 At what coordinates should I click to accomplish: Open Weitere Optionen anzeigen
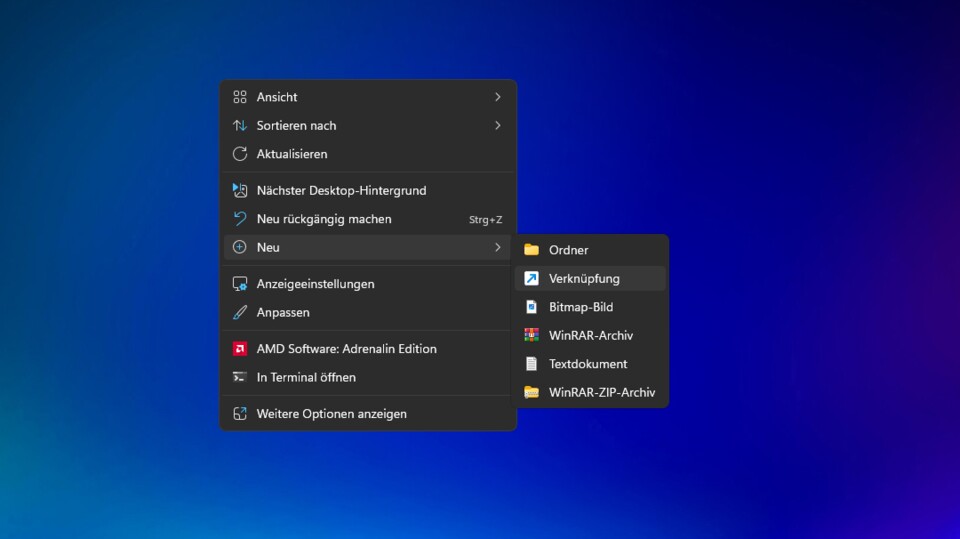(331, 414)
